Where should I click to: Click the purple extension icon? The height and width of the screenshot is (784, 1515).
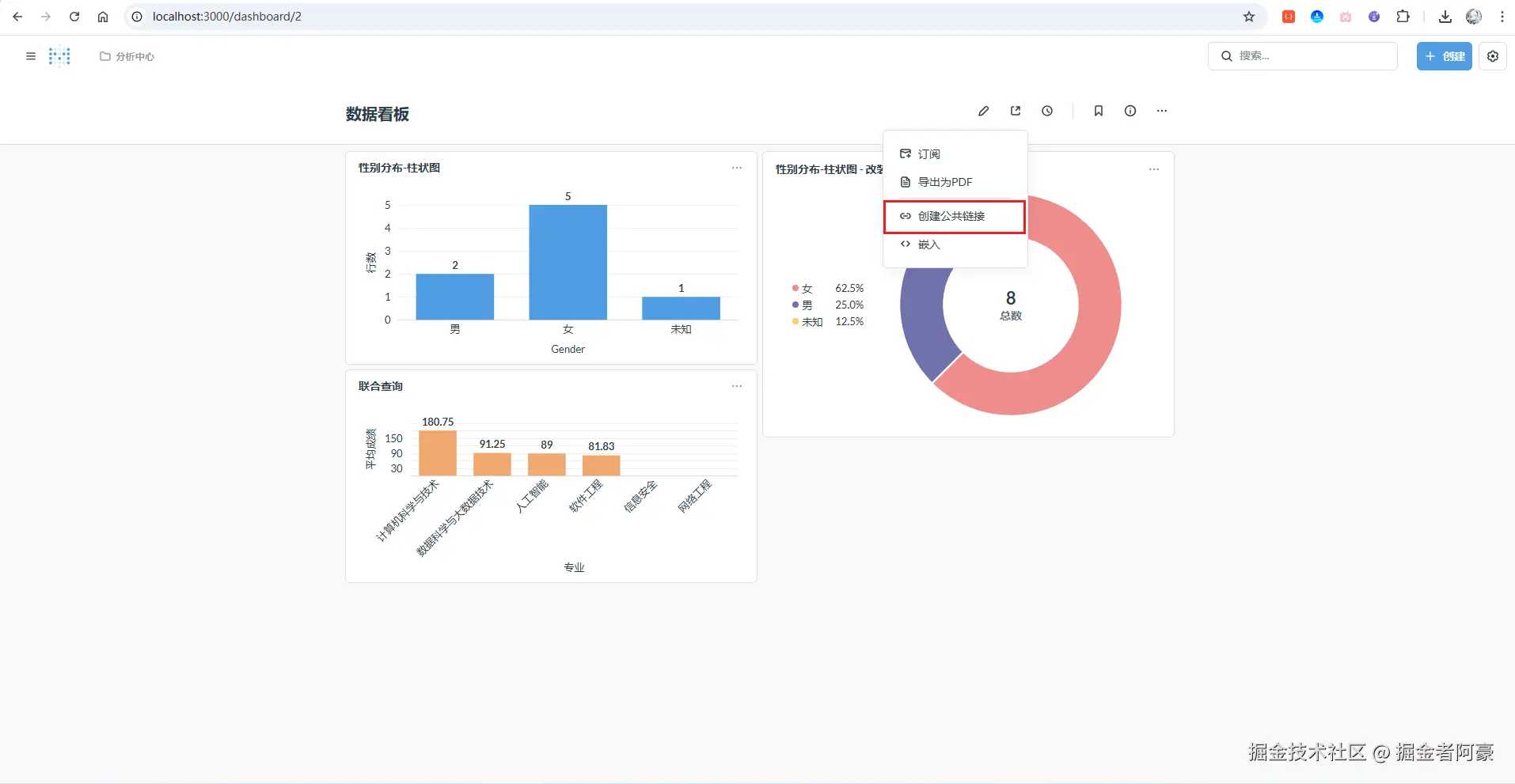point(1374,17)
